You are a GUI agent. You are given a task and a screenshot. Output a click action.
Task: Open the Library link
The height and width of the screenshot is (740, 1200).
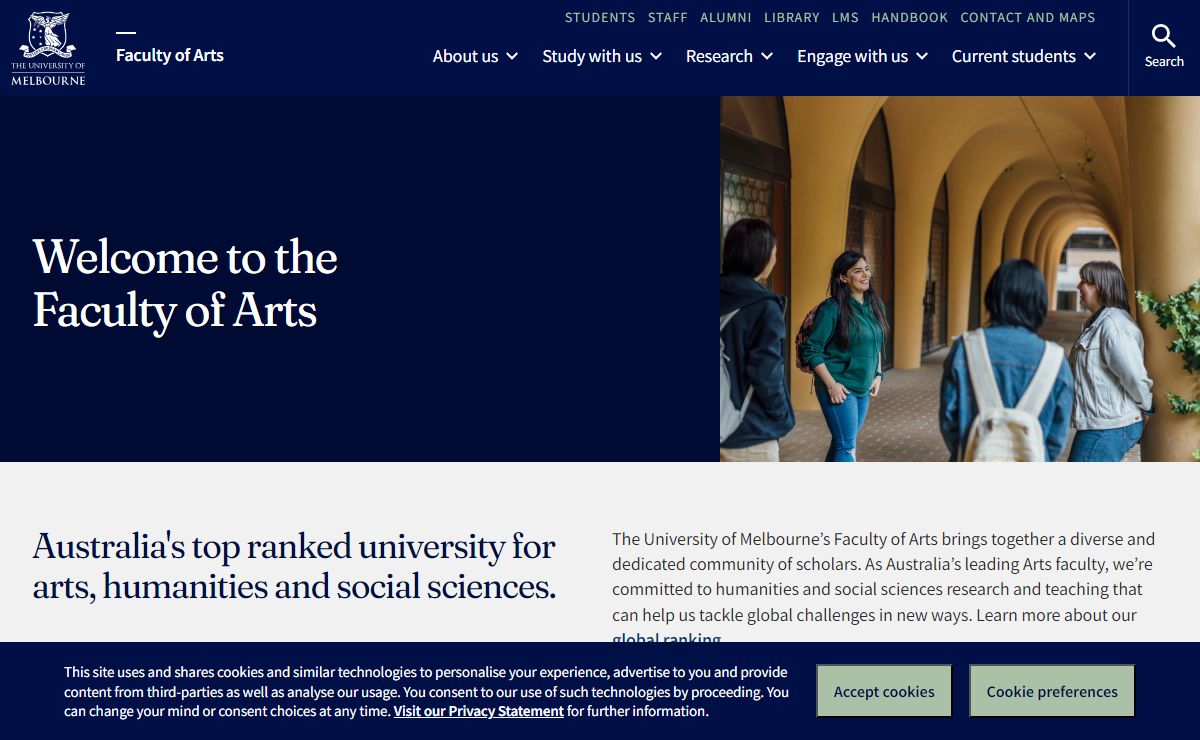(791, 17)
